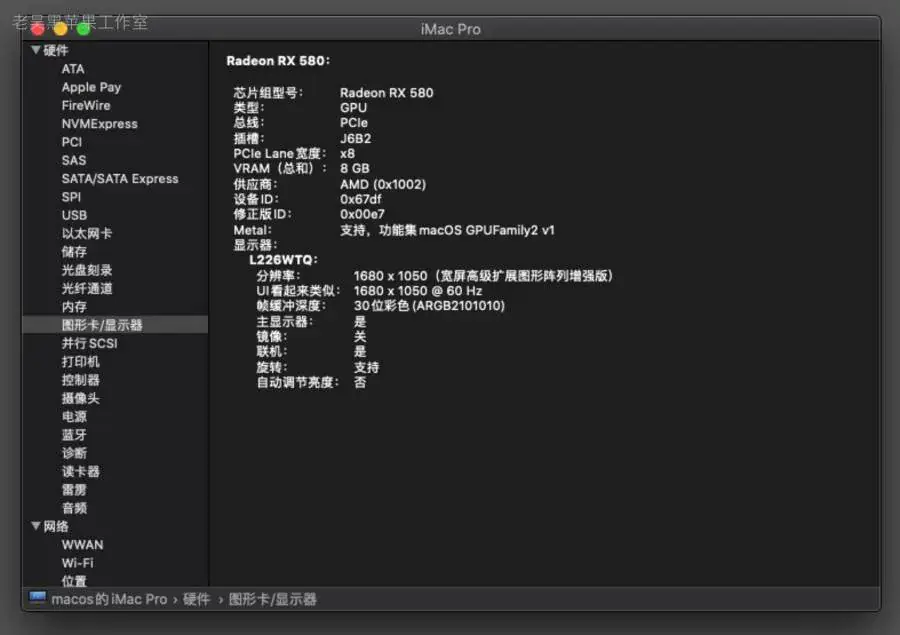
Task: Click the computer icon in path bar
Action: [x=37, y=598]
